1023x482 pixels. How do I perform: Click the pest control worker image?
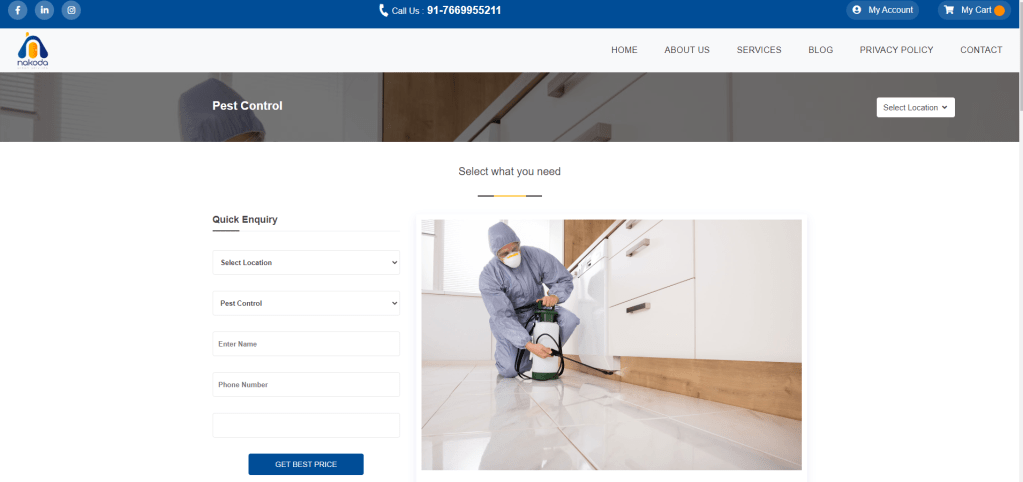[611, 344]
